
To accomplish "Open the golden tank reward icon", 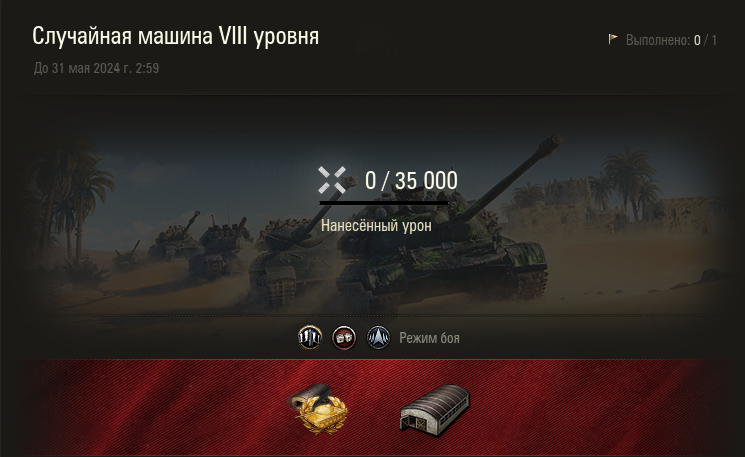I will point(319,408).
